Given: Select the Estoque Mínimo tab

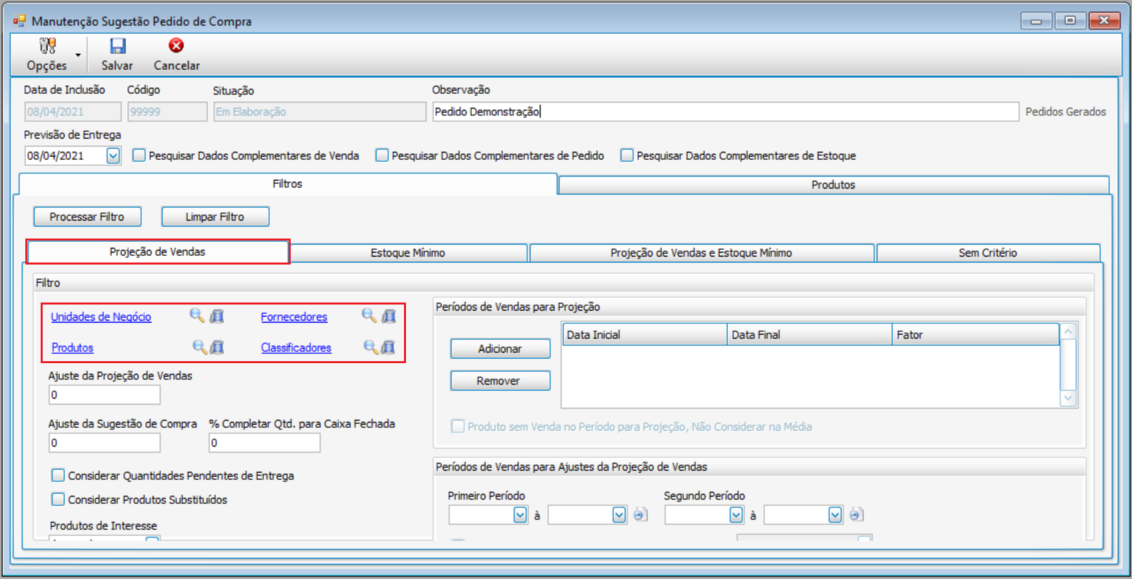Looking at the screenshot, I should click(x=408, y=253).
